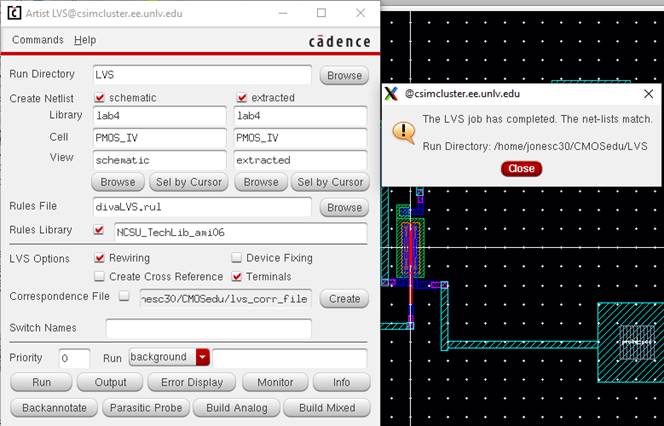Click the Correspondence File path field
This screenshot has height=426, width=664.
pos(226,299)
